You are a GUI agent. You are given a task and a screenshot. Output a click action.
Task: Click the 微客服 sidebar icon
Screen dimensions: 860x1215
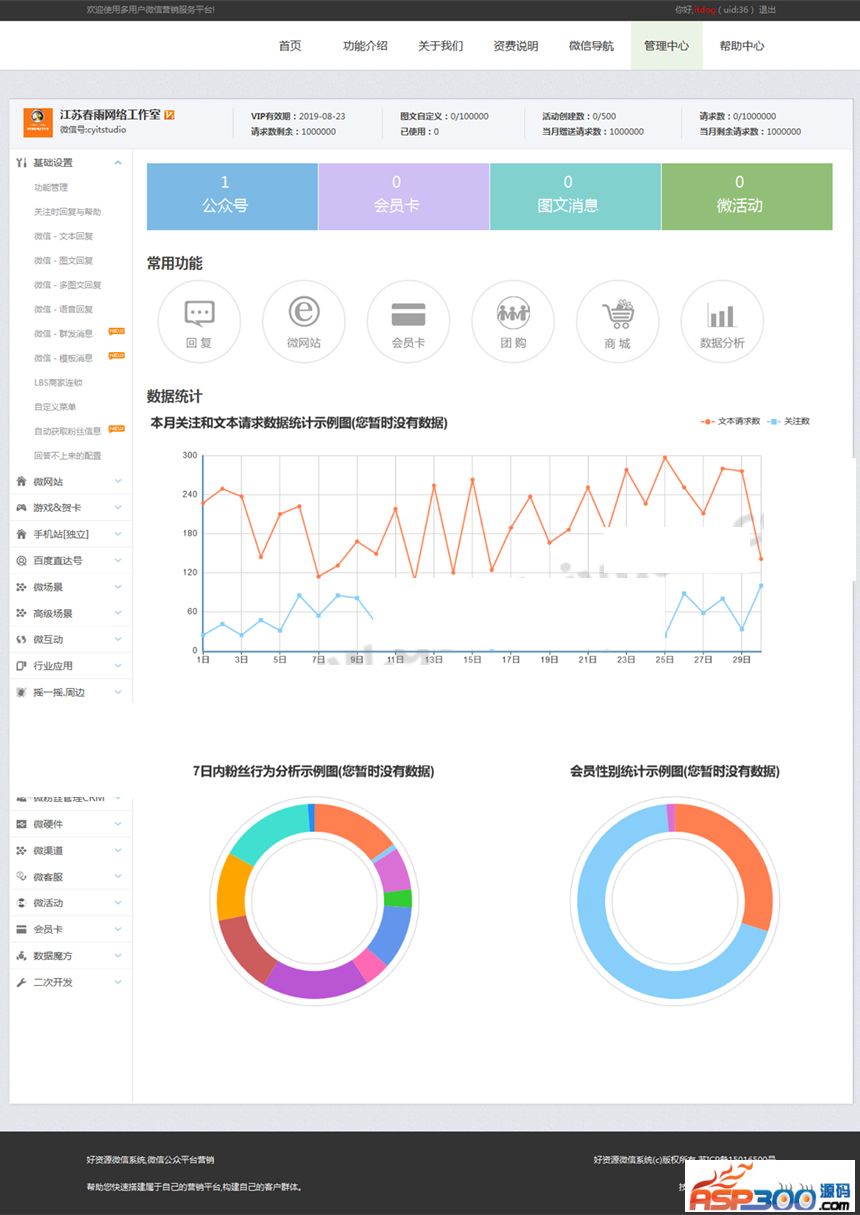[22, 876]
